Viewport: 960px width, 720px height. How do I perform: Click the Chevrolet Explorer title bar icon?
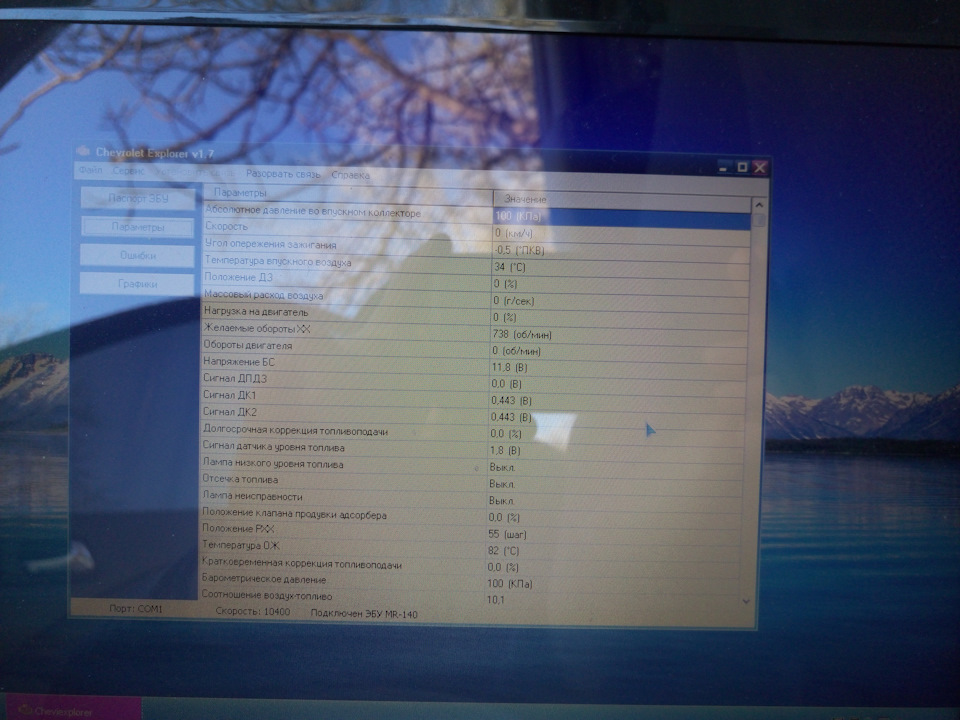pyautogui.click(x=83, y=151)
